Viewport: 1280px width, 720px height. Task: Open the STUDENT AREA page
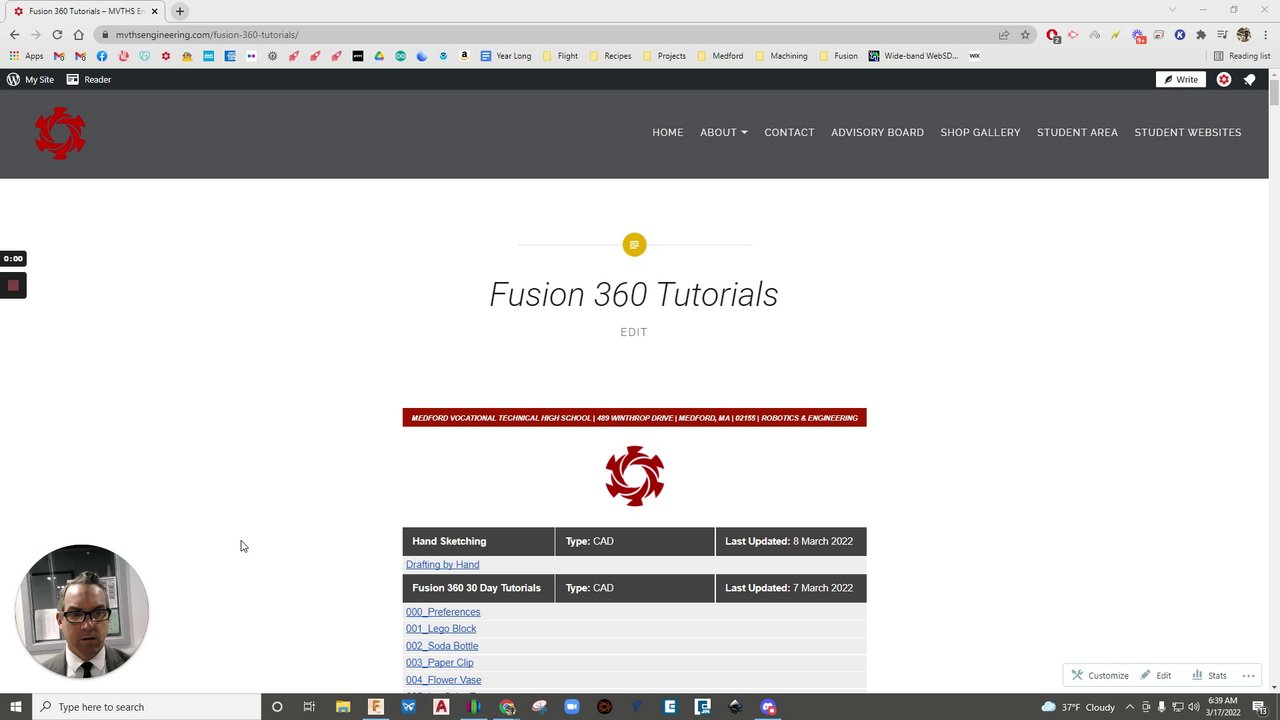(x=1077, y=132)
